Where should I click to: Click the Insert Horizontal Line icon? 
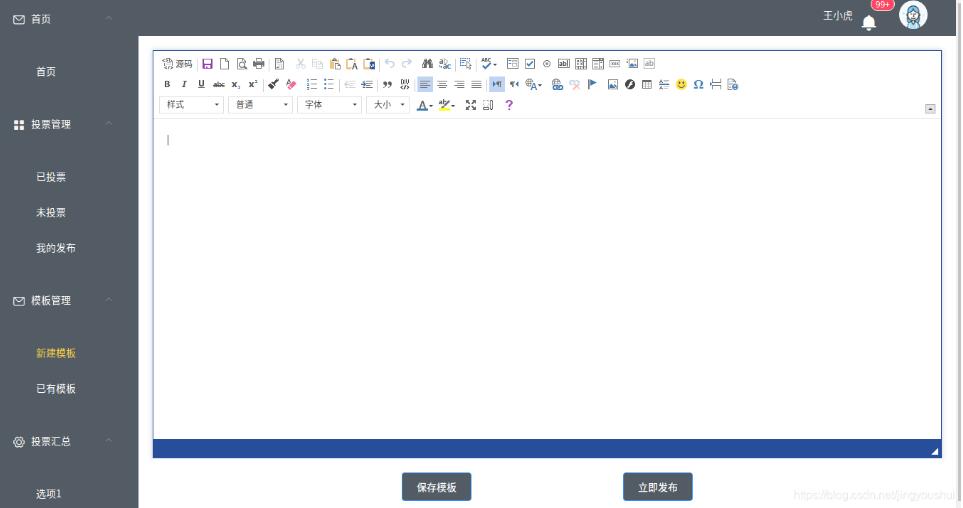(664, 85)
